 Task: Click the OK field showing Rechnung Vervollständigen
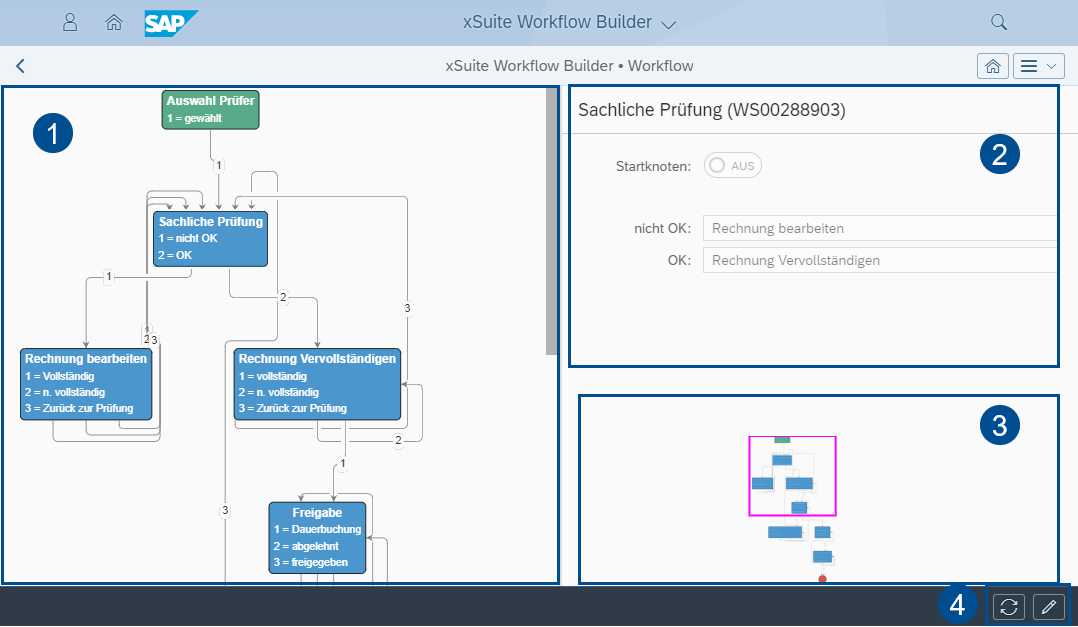pos(878,259)
